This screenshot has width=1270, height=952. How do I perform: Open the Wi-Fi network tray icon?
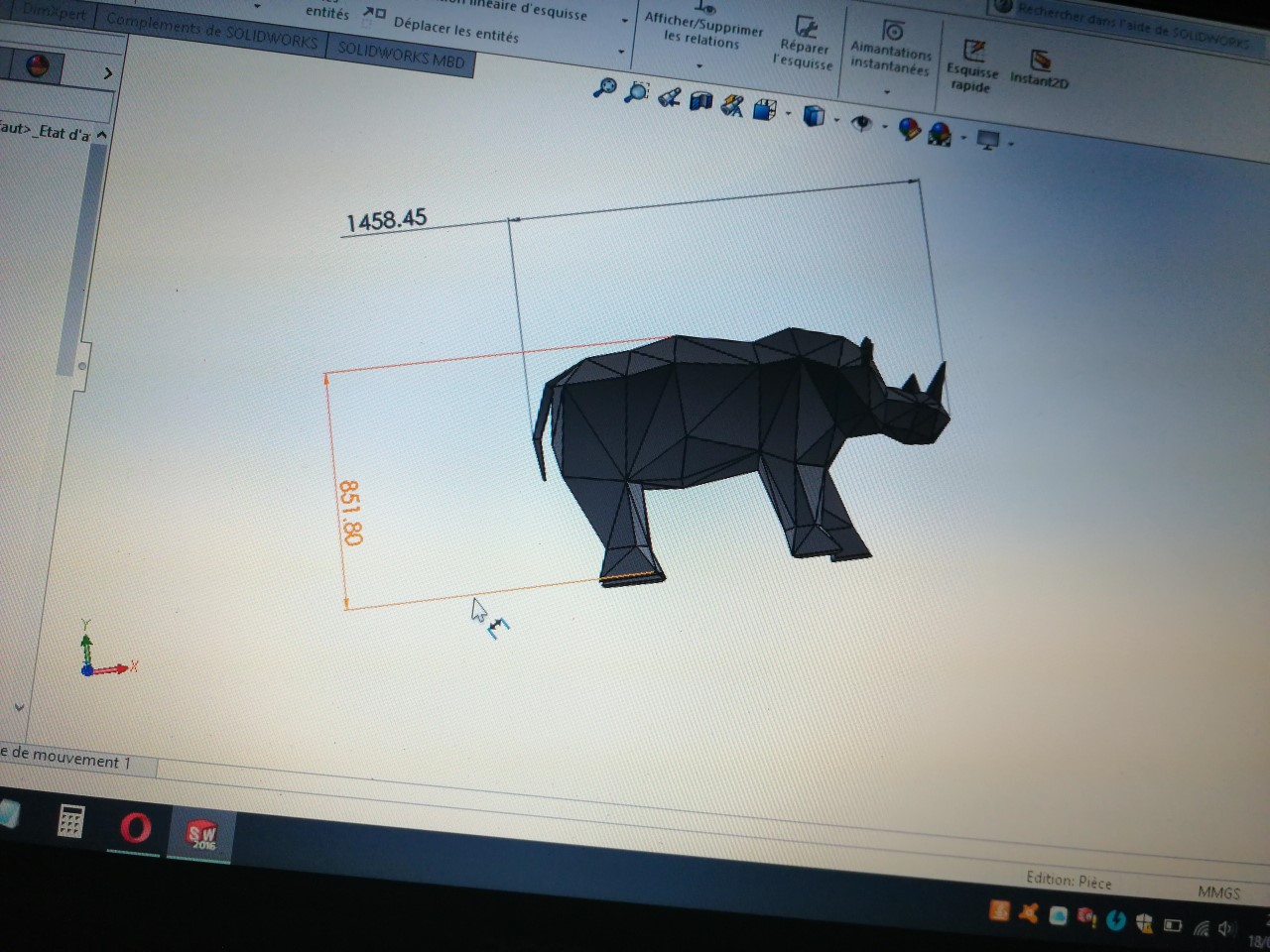1202,928
